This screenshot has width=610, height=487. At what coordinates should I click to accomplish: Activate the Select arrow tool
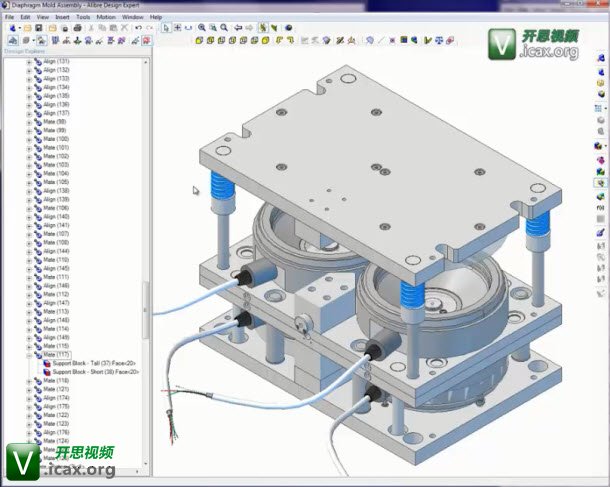point(166,28)
